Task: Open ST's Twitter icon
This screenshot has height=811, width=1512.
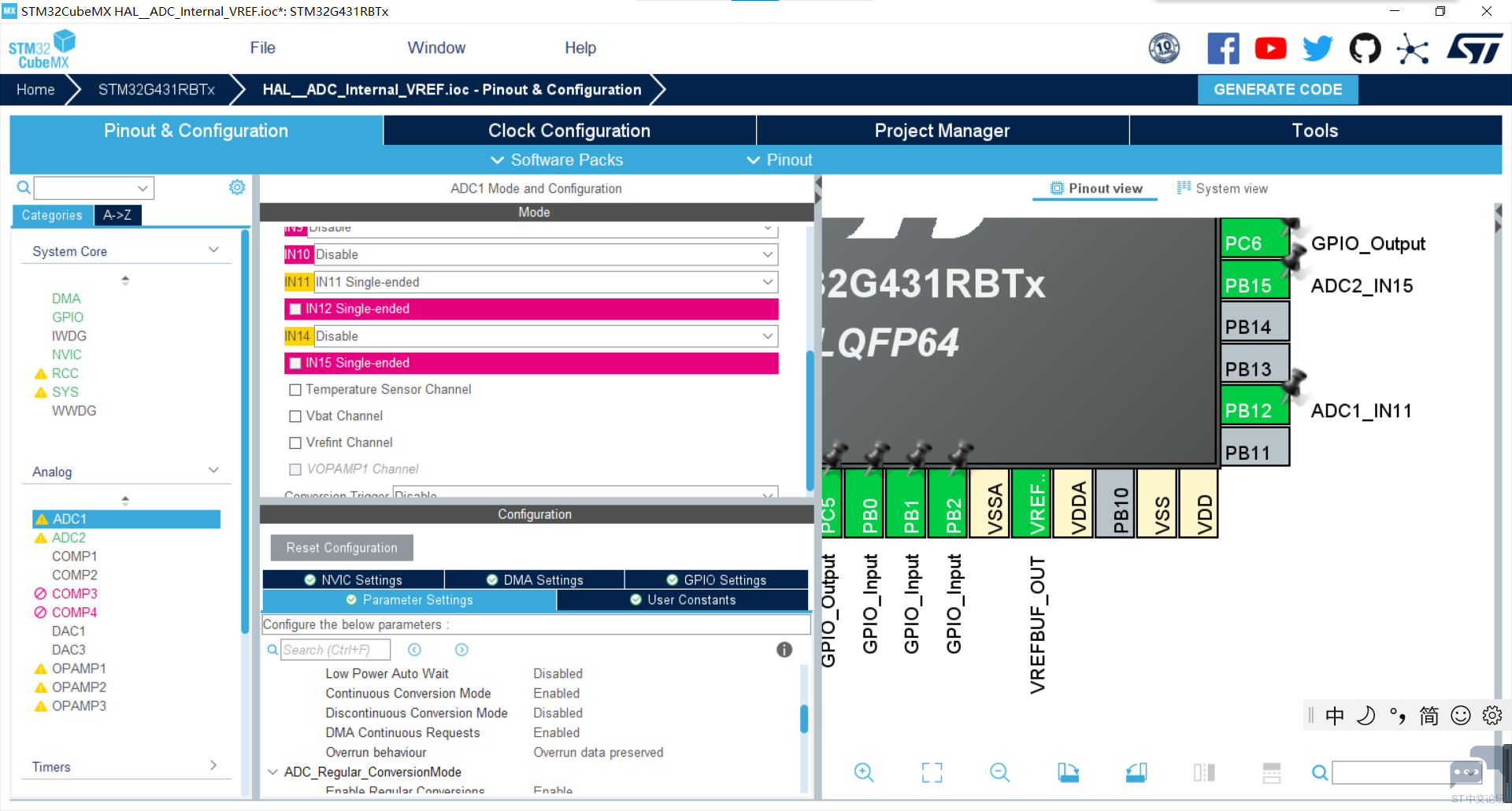Action: coord(1317,49)
